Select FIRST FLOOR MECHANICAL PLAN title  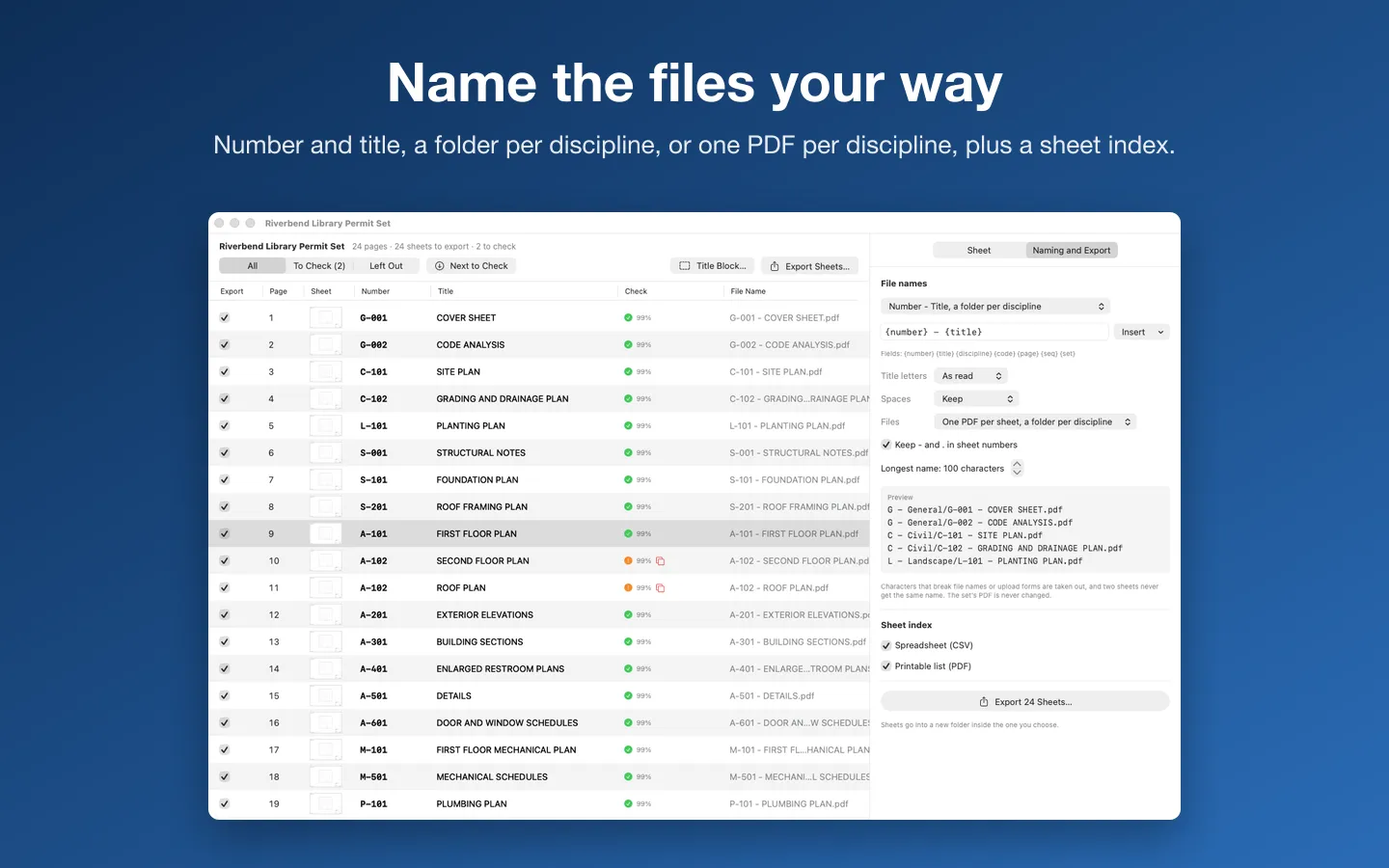(506, 749)
